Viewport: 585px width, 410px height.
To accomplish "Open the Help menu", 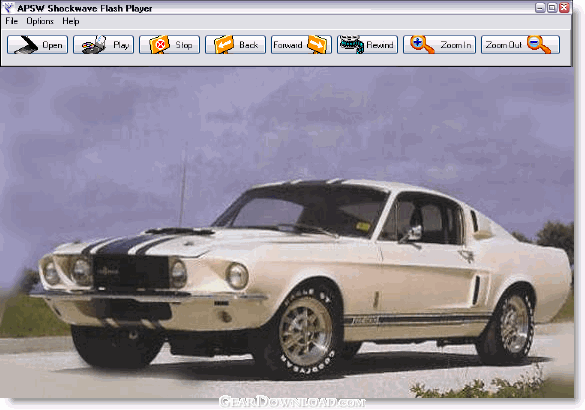I will point(71,21).
